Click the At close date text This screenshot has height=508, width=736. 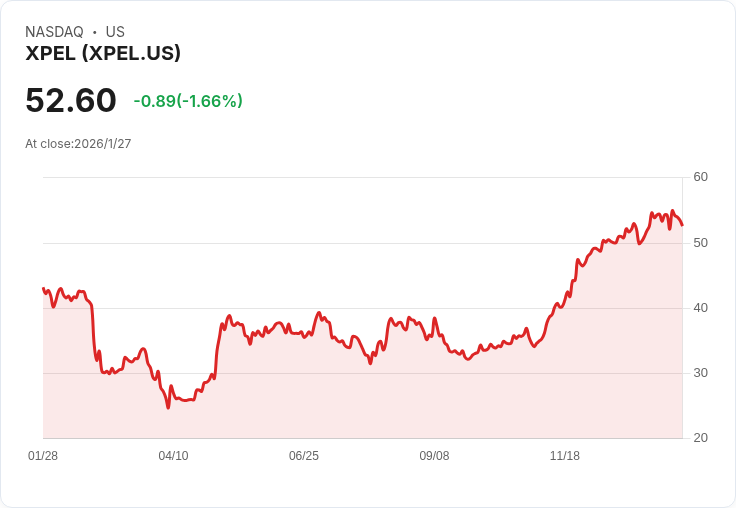78,143
